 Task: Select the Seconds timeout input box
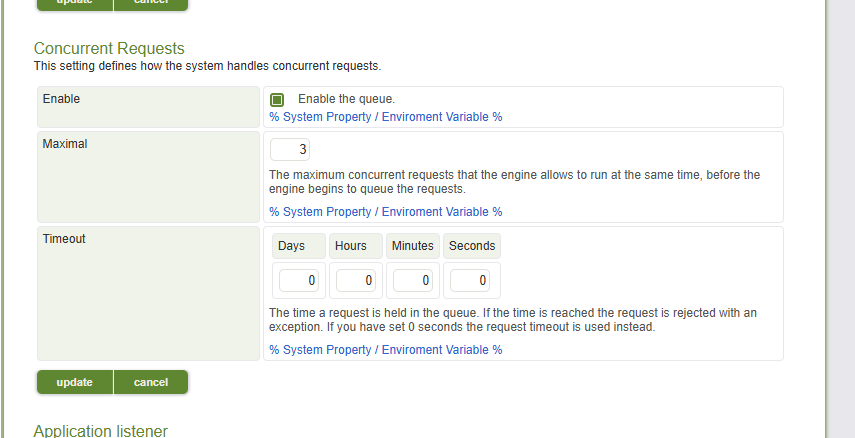[470, 281]
